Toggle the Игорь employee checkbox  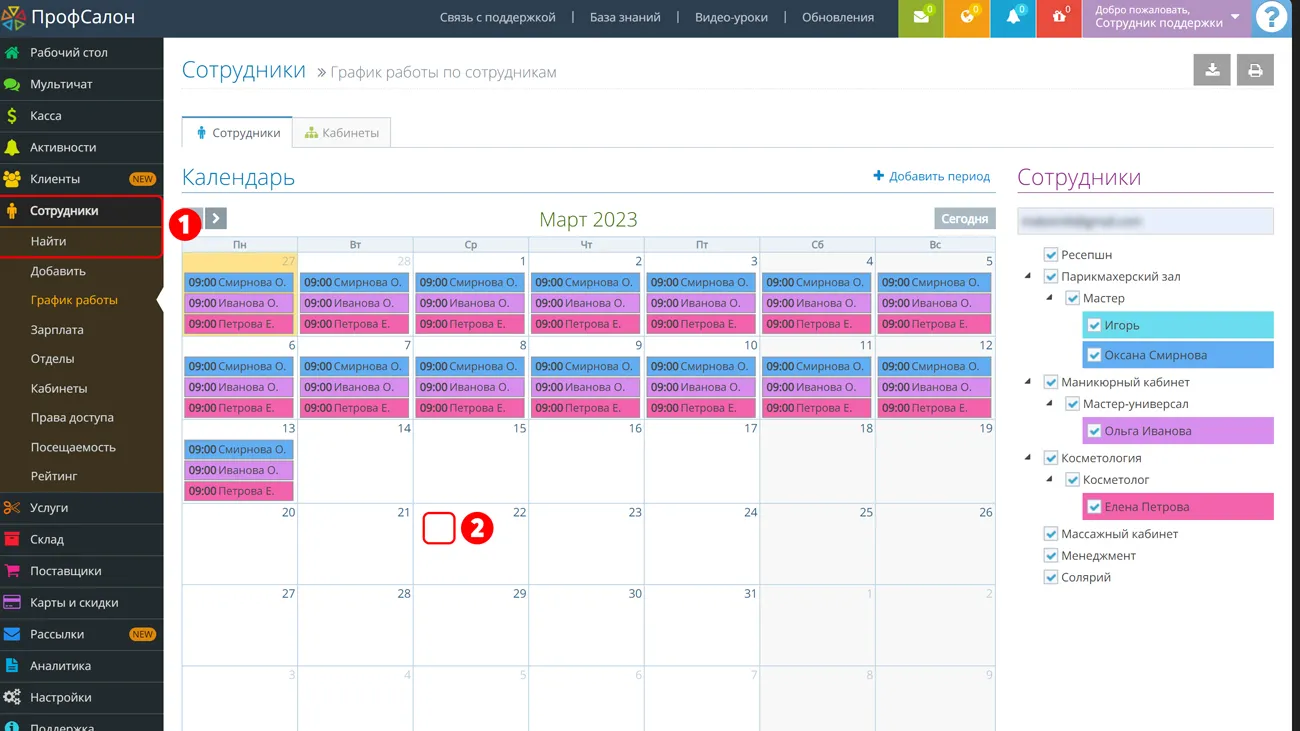(1094, 325)
